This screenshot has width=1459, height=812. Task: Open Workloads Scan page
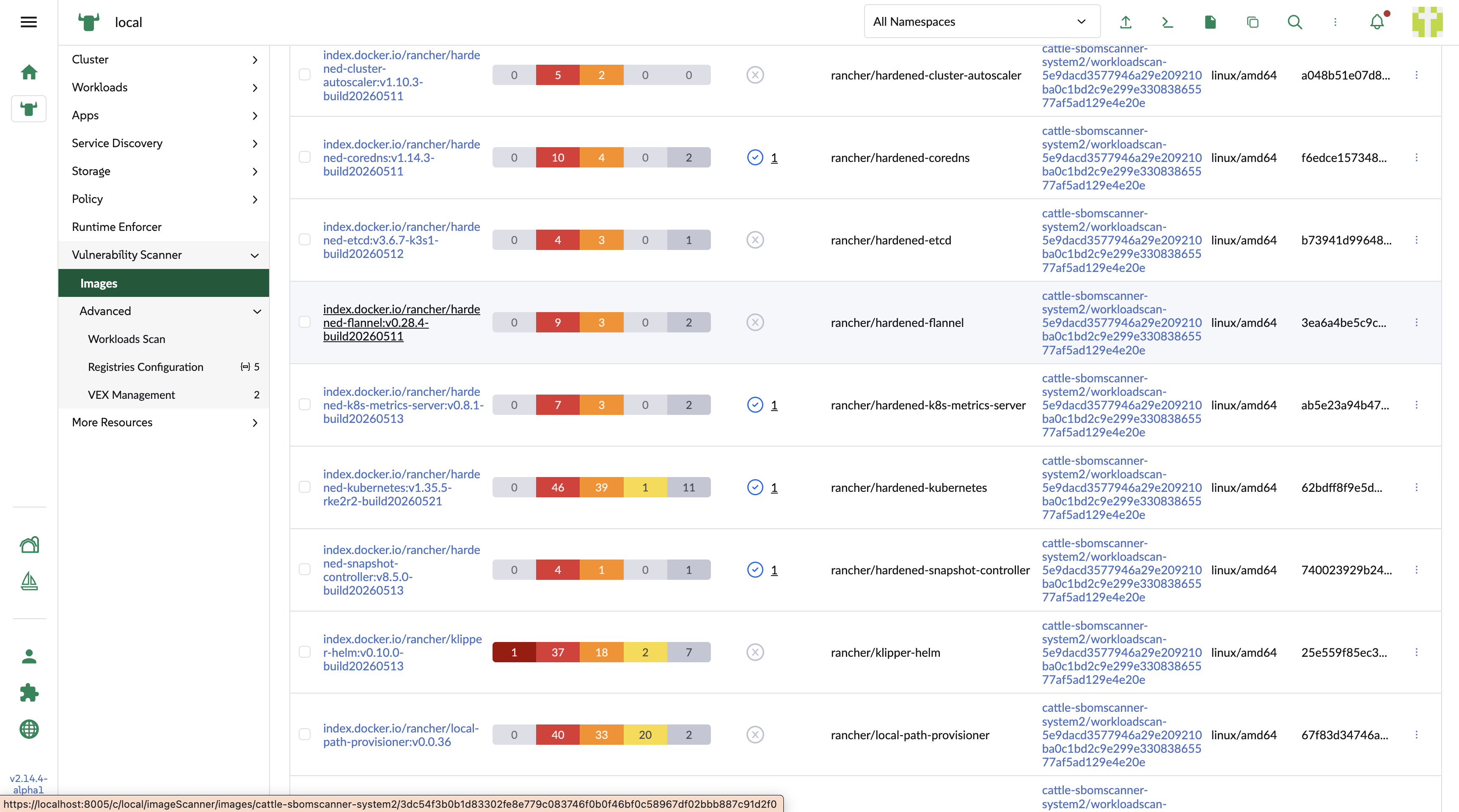[x=164, y=339]
